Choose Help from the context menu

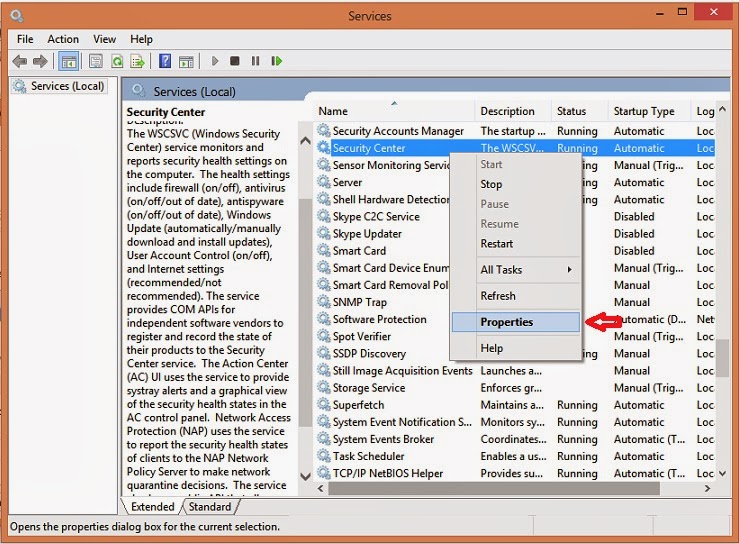[516, 348]
